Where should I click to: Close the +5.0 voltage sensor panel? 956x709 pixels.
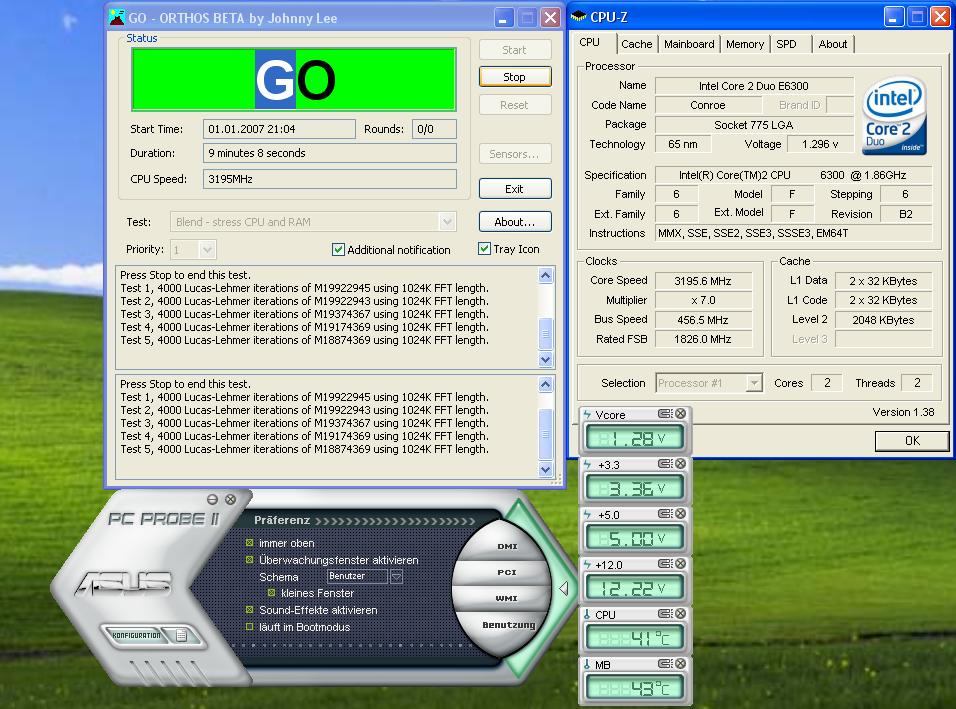pyautogui.click(x=680, y=514)
